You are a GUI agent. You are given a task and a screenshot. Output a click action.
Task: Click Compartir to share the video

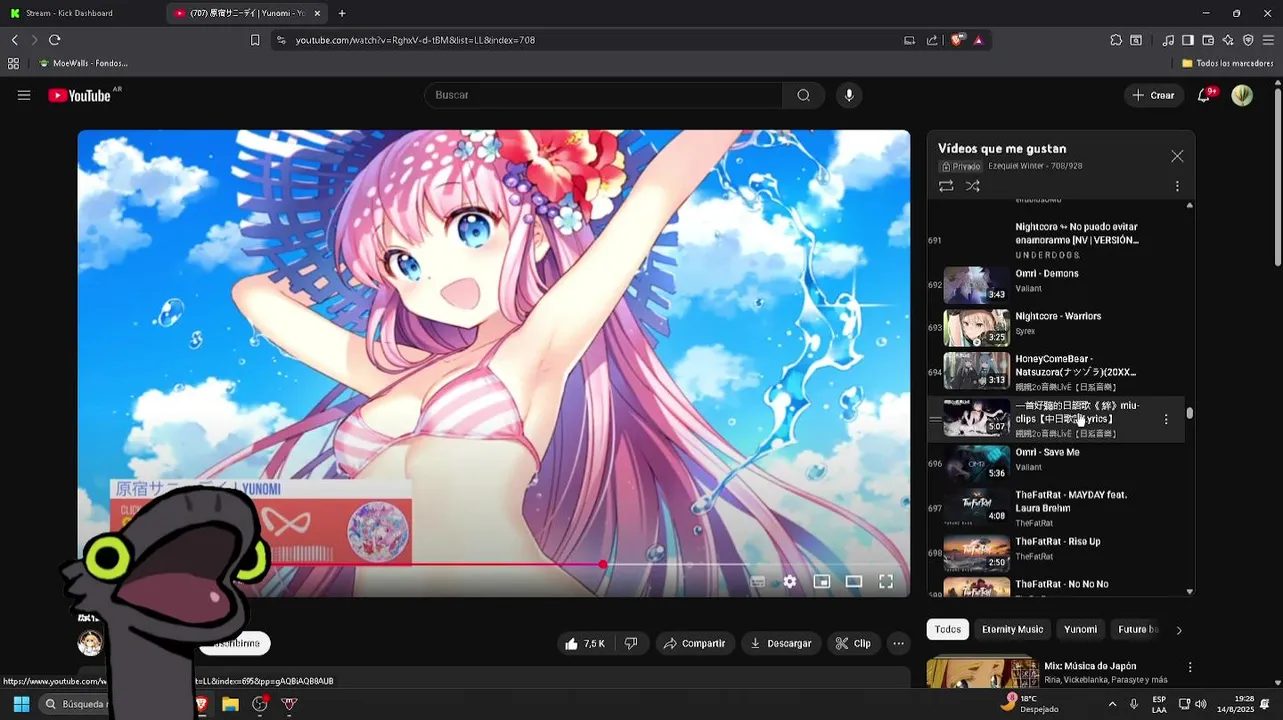click(x=696, y=643)
